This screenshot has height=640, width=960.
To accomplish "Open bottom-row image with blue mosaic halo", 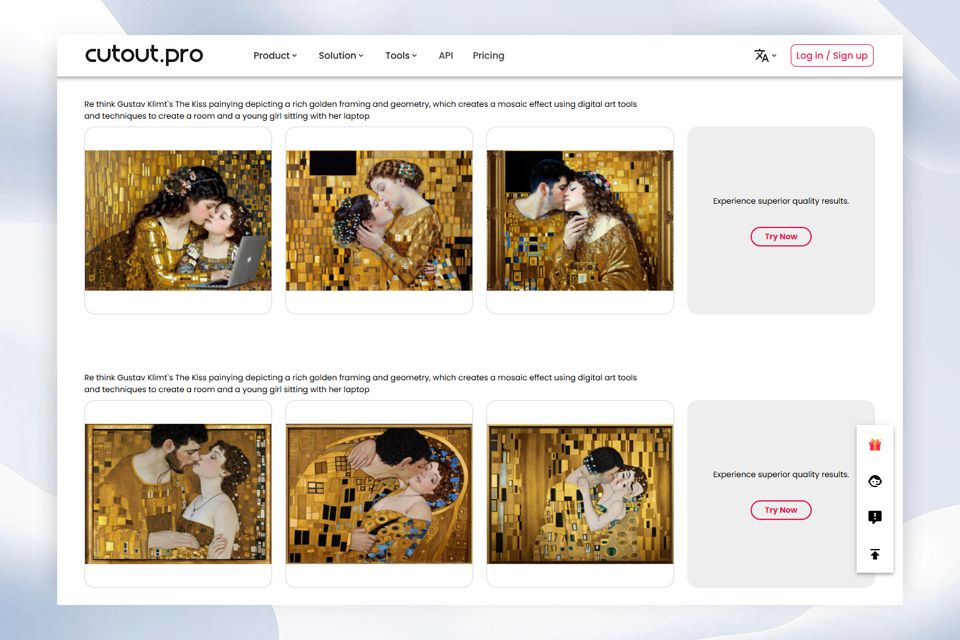I will pos(379,494).
